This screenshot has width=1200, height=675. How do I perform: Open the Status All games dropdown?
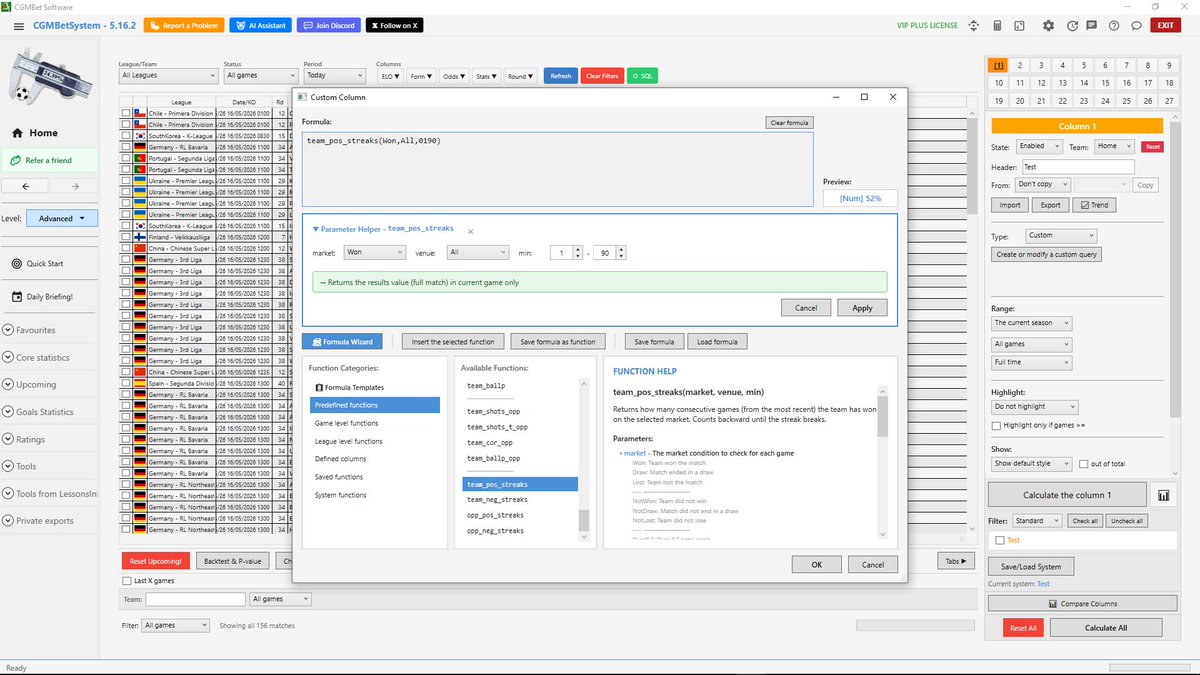pos(261,75)
